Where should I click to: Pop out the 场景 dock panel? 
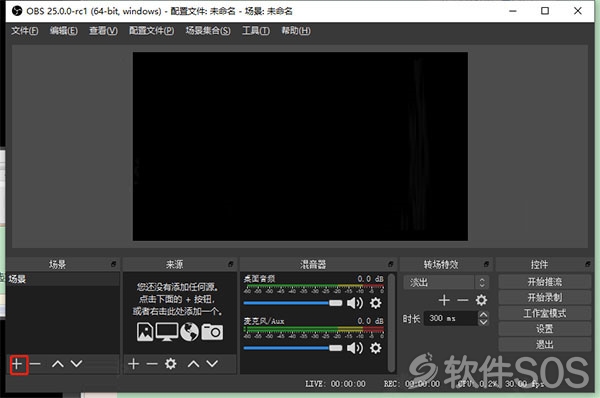[x=114, y=264]
